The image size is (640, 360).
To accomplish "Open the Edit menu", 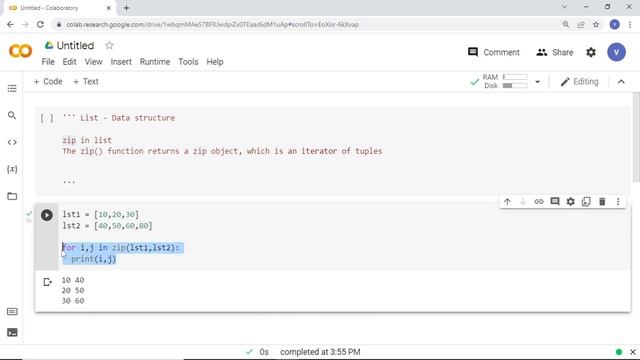I will click(69, 62).
